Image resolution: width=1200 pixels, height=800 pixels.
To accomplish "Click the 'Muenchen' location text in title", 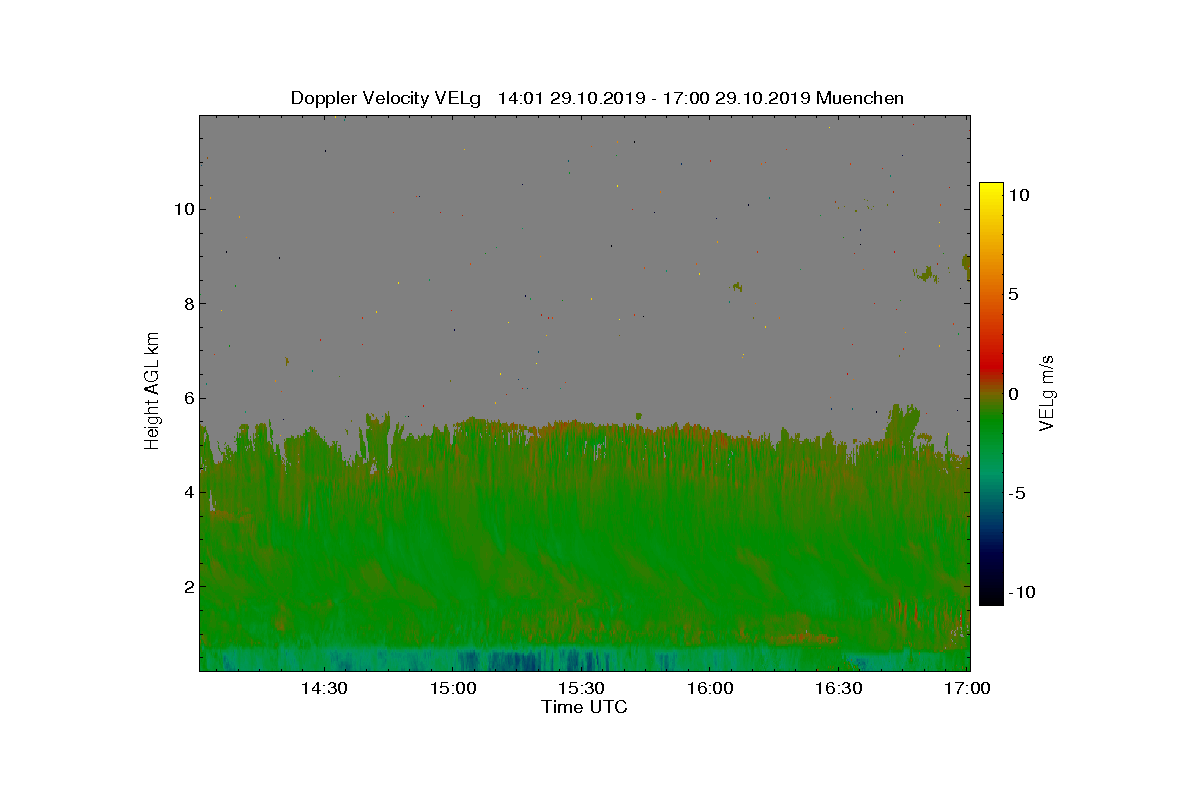I will [860, 98].
